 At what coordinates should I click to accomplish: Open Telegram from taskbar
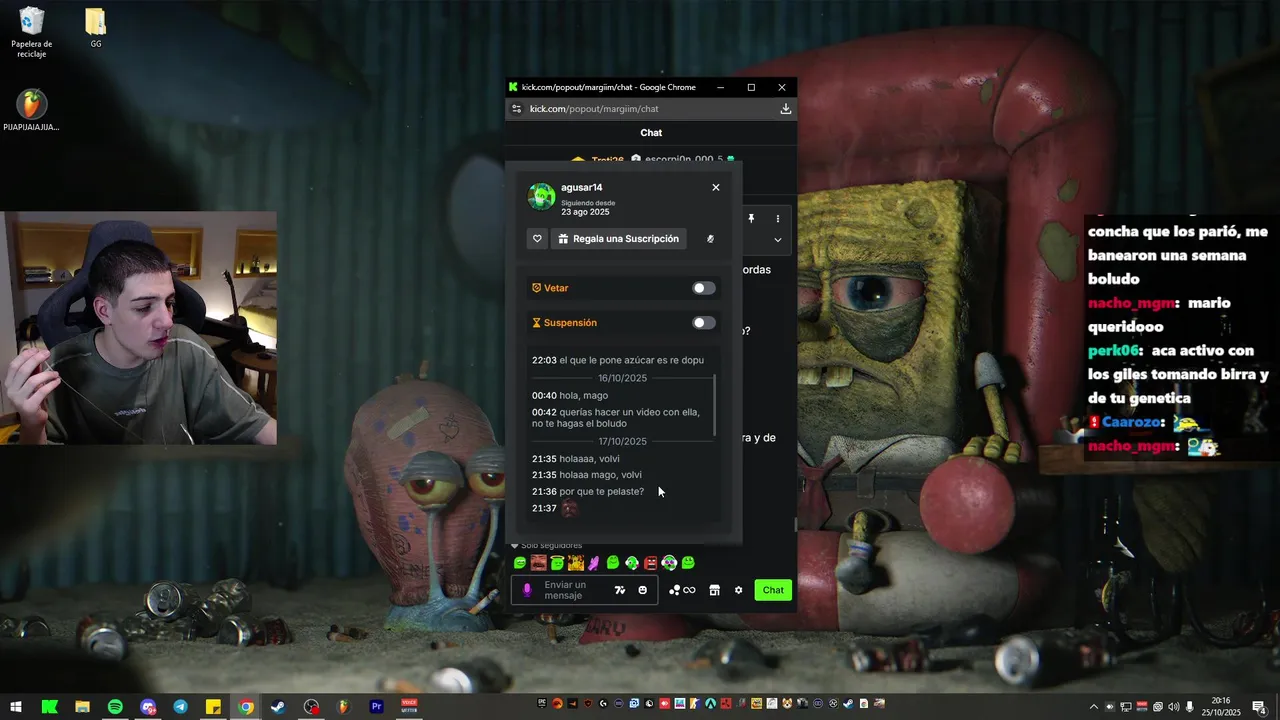[x=180, y=706]
